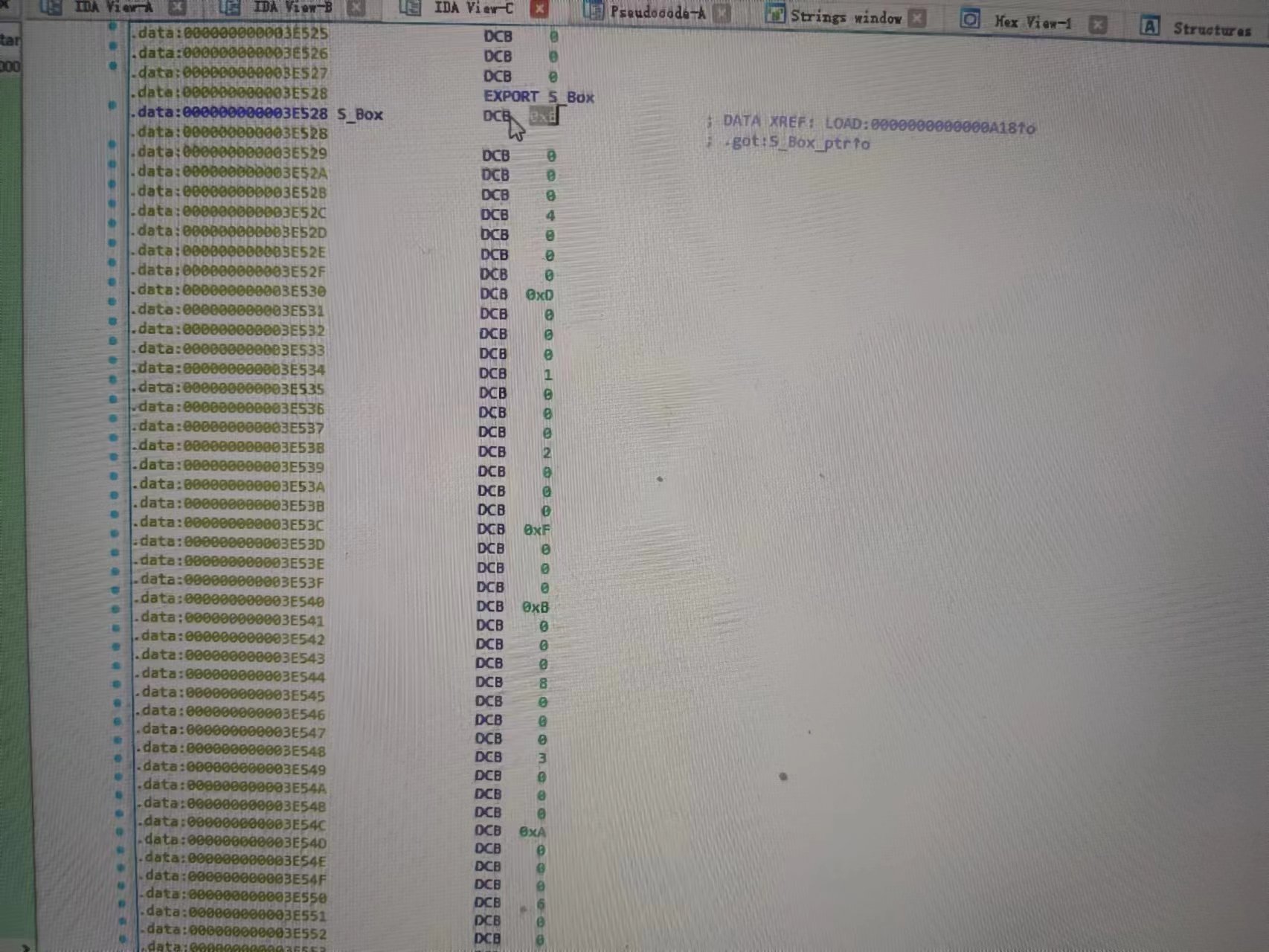The image size is (1269, 952).
Task: Select address .data:000000000003E548
Action: coord(232,750)
